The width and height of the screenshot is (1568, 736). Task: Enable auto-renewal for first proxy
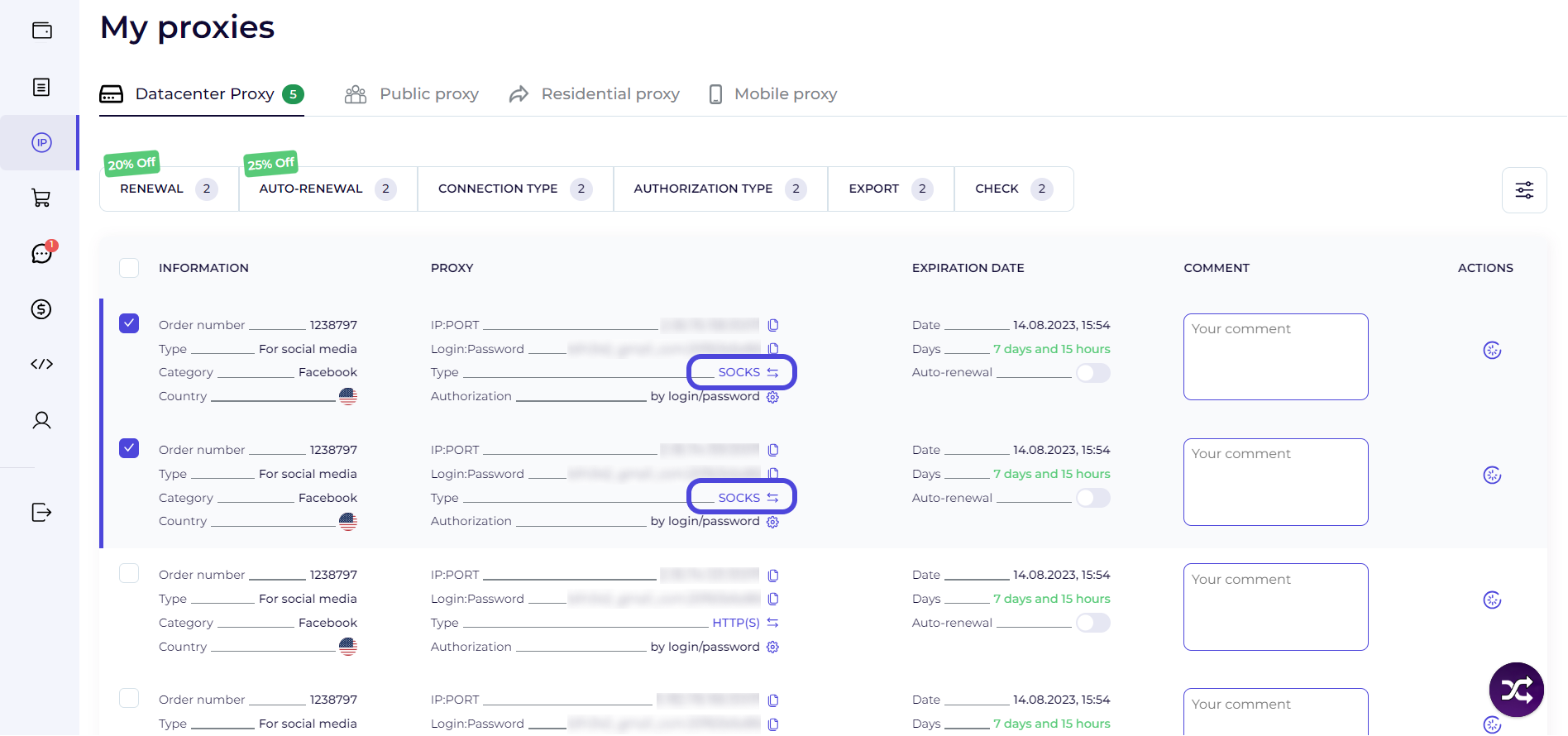click(1092, 373)
